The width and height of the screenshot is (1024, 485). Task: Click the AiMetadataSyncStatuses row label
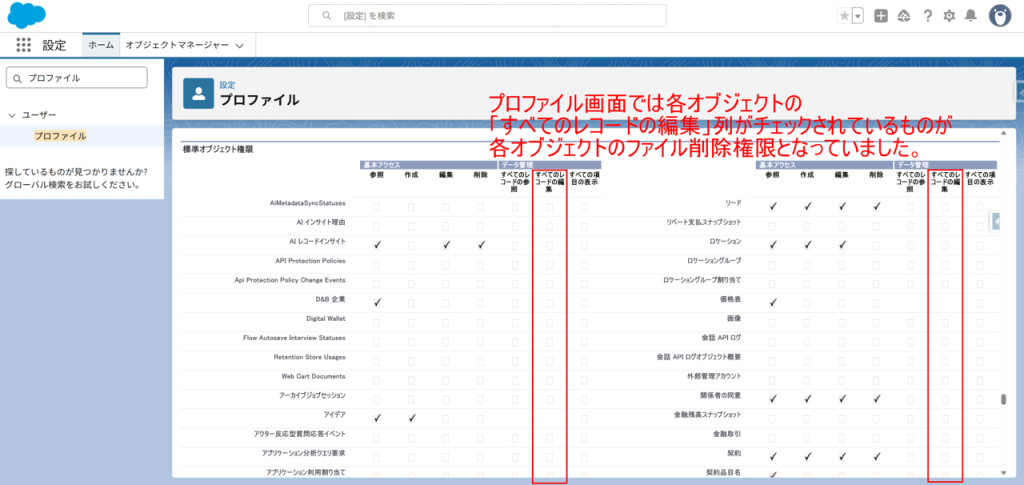coord(307,203)
